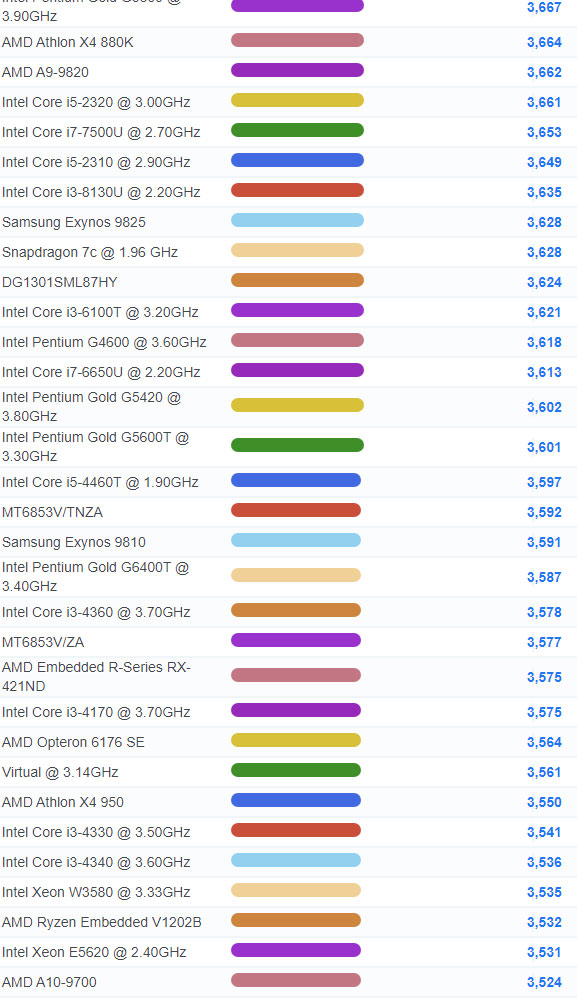Click the blue bar for AMD Athlon X4 950

(296, 800)
